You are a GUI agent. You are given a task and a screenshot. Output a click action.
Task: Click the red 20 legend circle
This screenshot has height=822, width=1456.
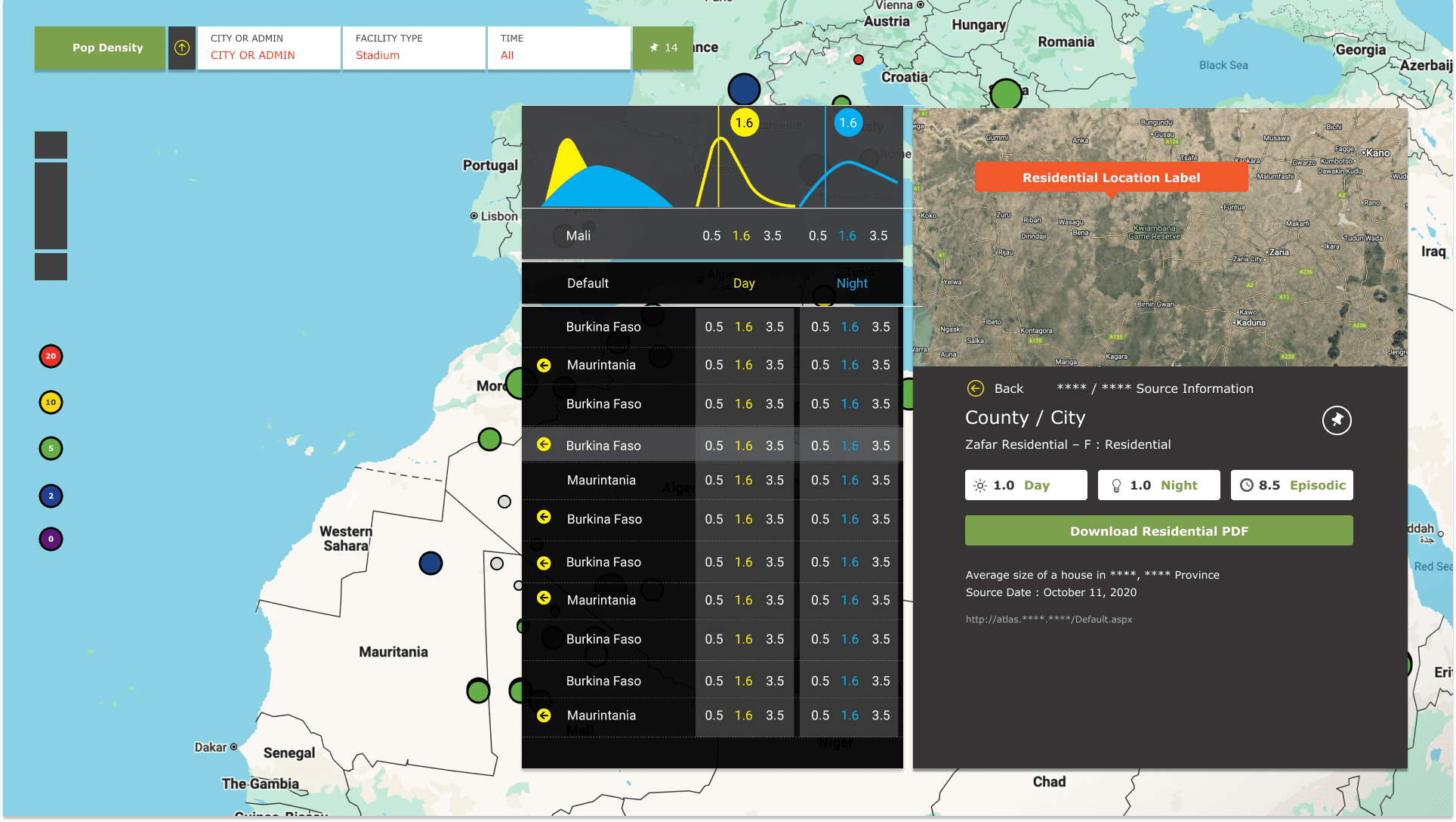51,356
